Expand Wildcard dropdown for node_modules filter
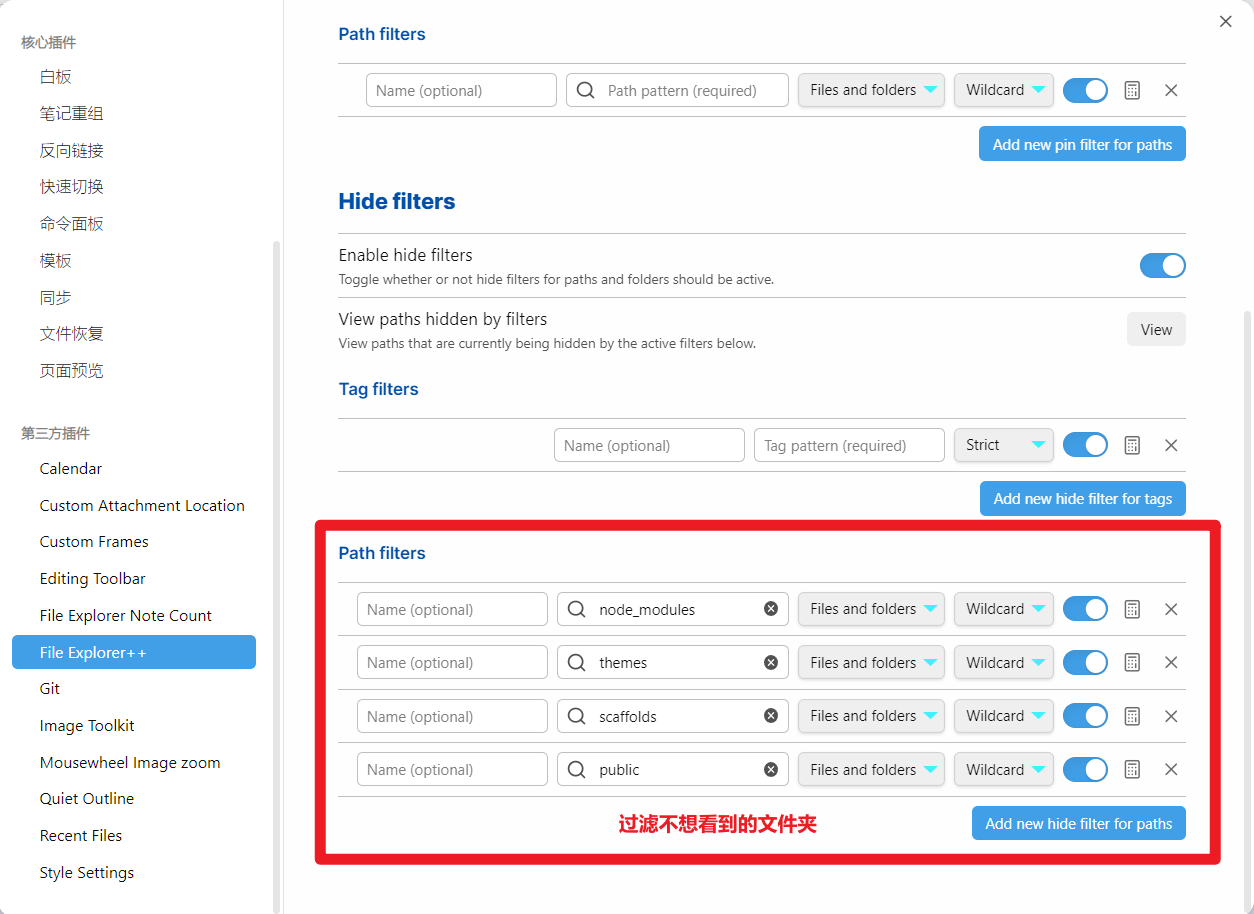The image size is (1254, 914). click(x=1003, y=609)
